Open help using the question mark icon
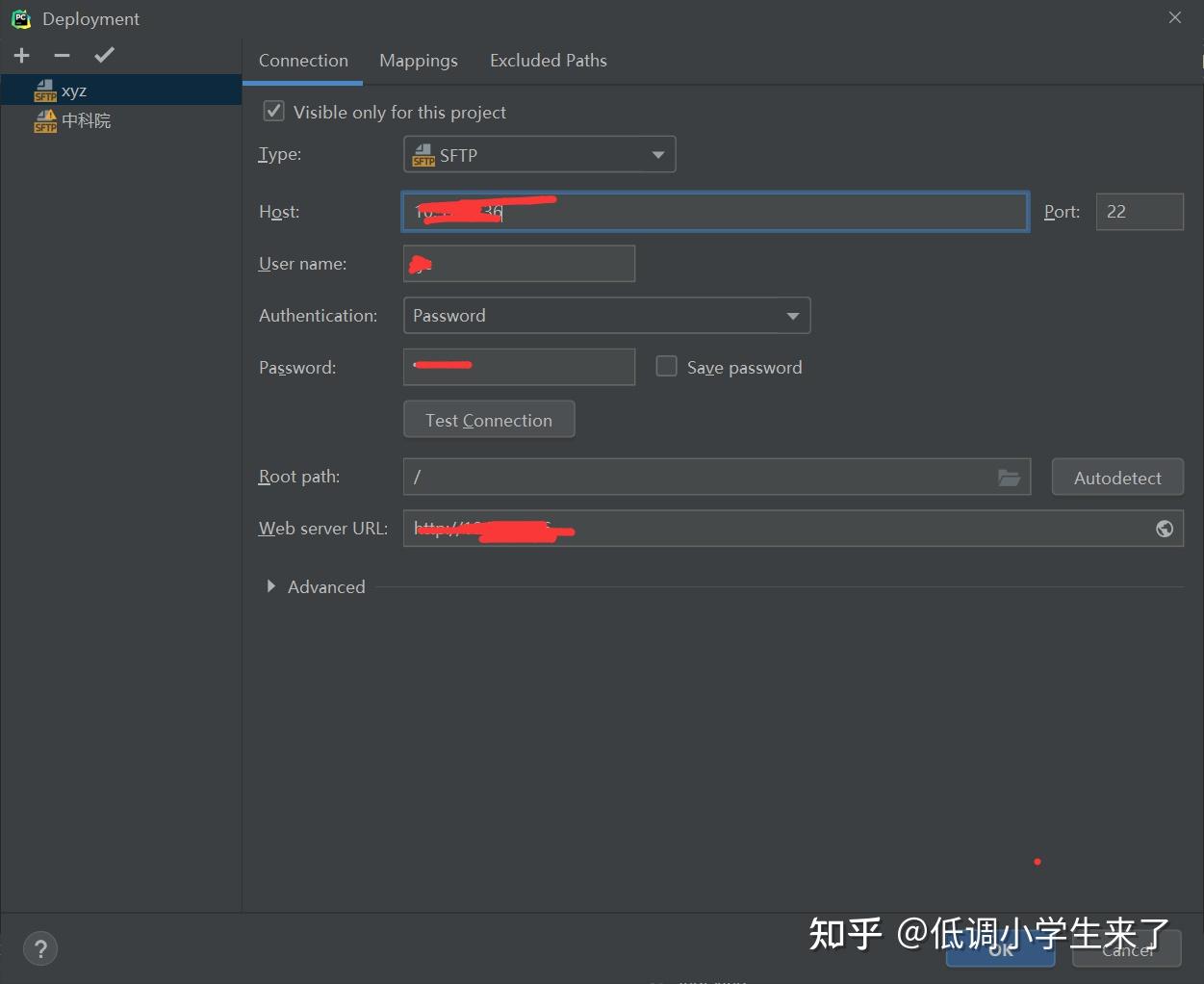The image size is (1204, 984). pos(40,948)
